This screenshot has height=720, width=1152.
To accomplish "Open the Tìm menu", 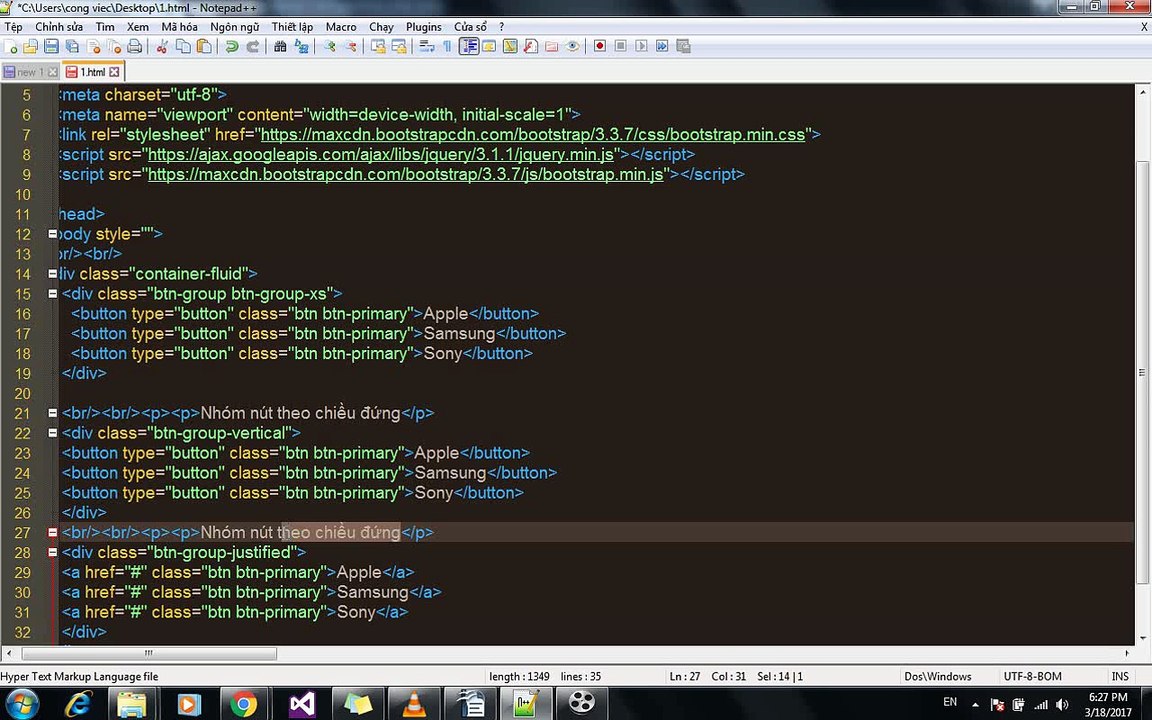I will click(x=105, y=26).
